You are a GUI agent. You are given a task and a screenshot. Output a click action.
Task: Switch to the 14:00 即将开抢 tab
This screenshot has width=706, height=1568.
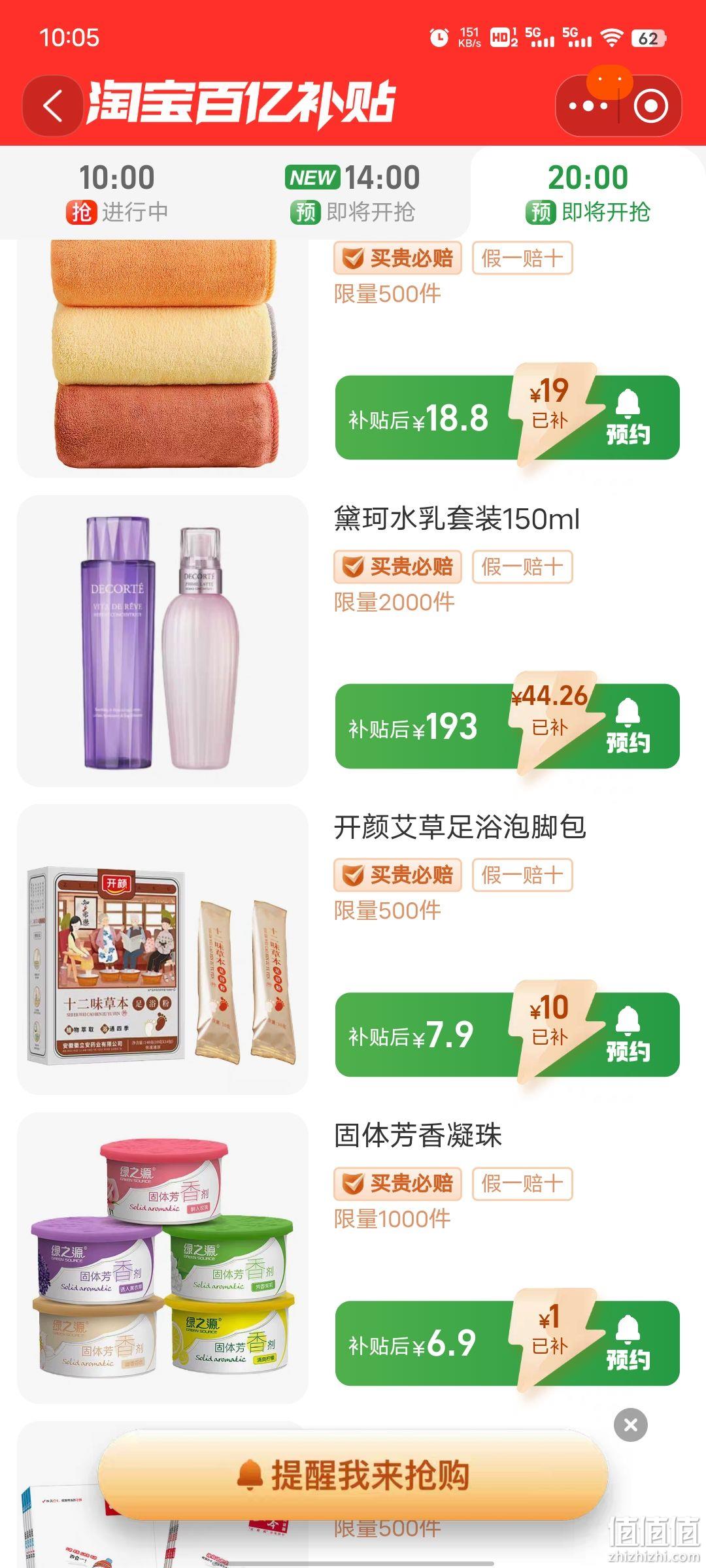pos(352,193)
